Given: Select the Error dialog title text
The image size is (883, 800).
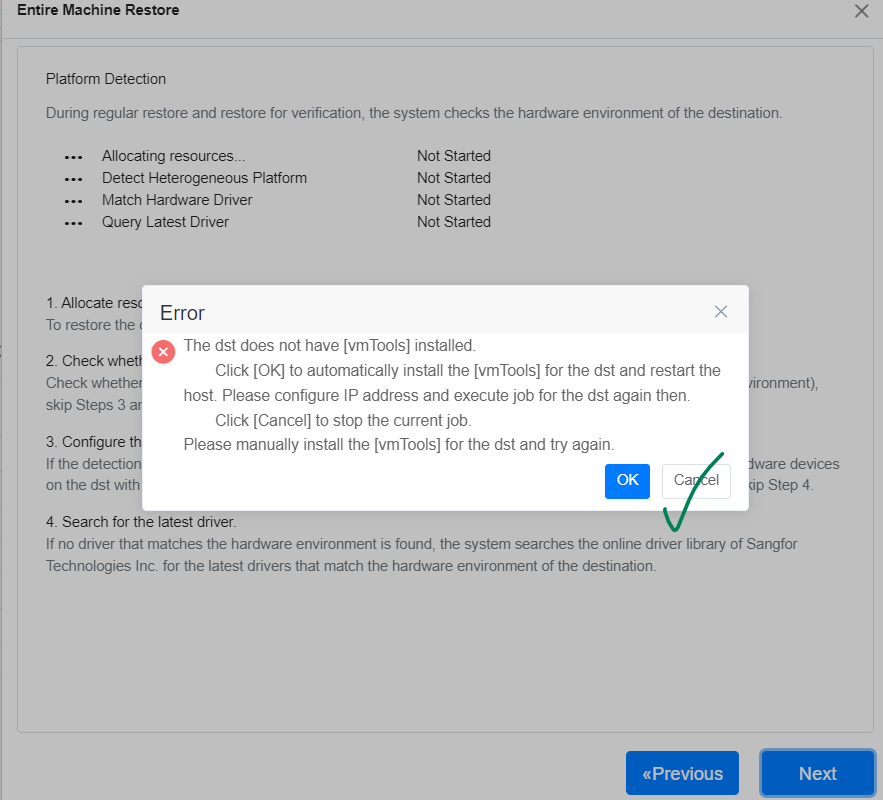Looking at the screenshot, I should coord(182,314).
